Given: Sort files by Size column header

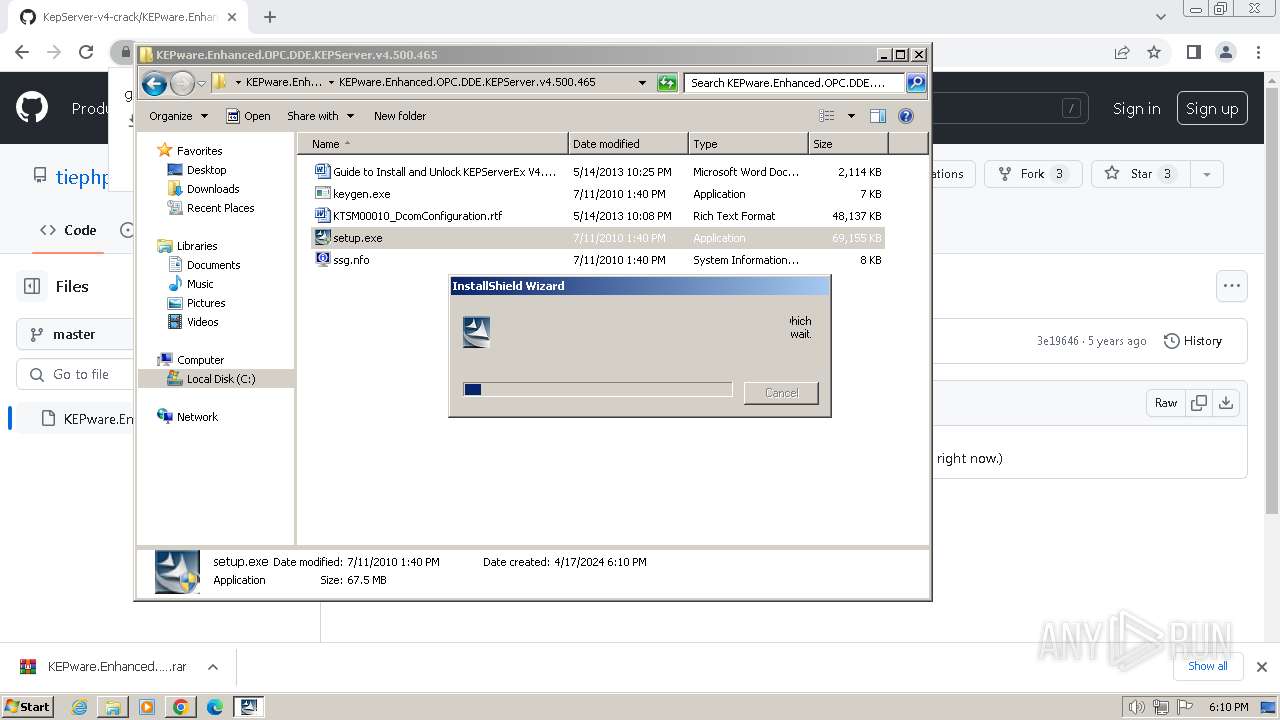Looking at the screenshot, I should [x=848, y=144].
